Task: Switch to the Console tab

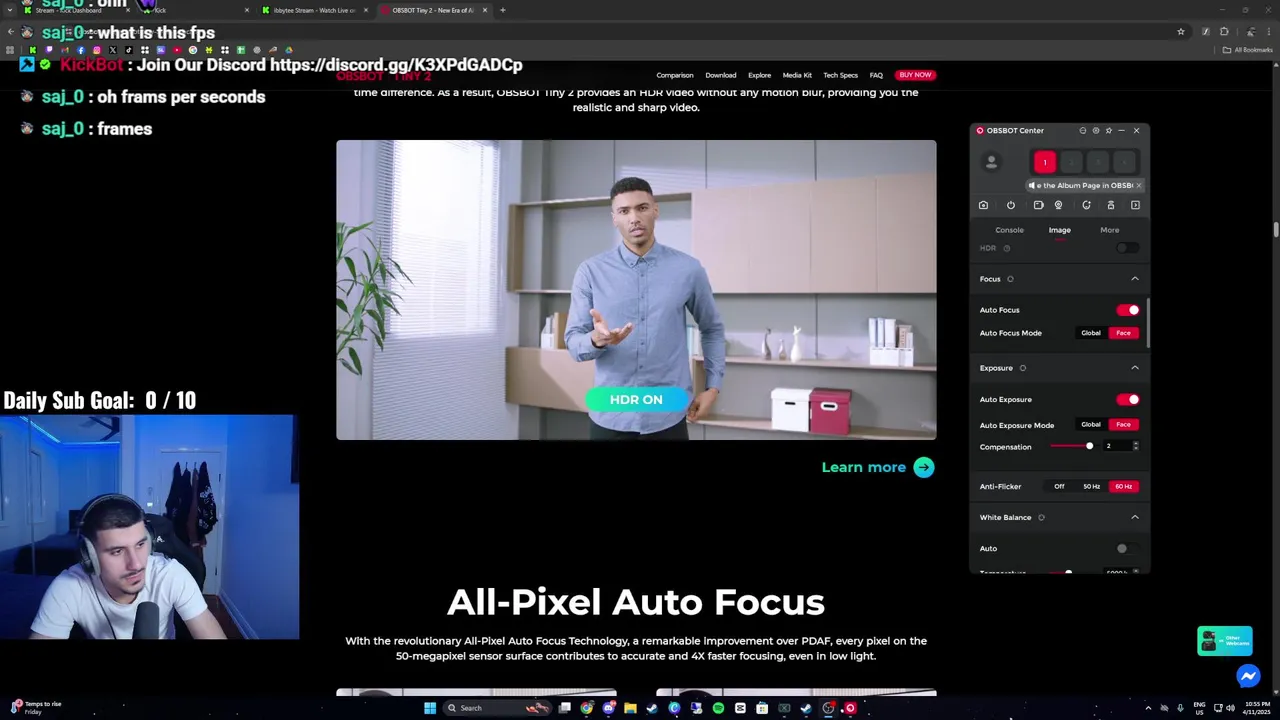Action: click(x=1009, y=230)
